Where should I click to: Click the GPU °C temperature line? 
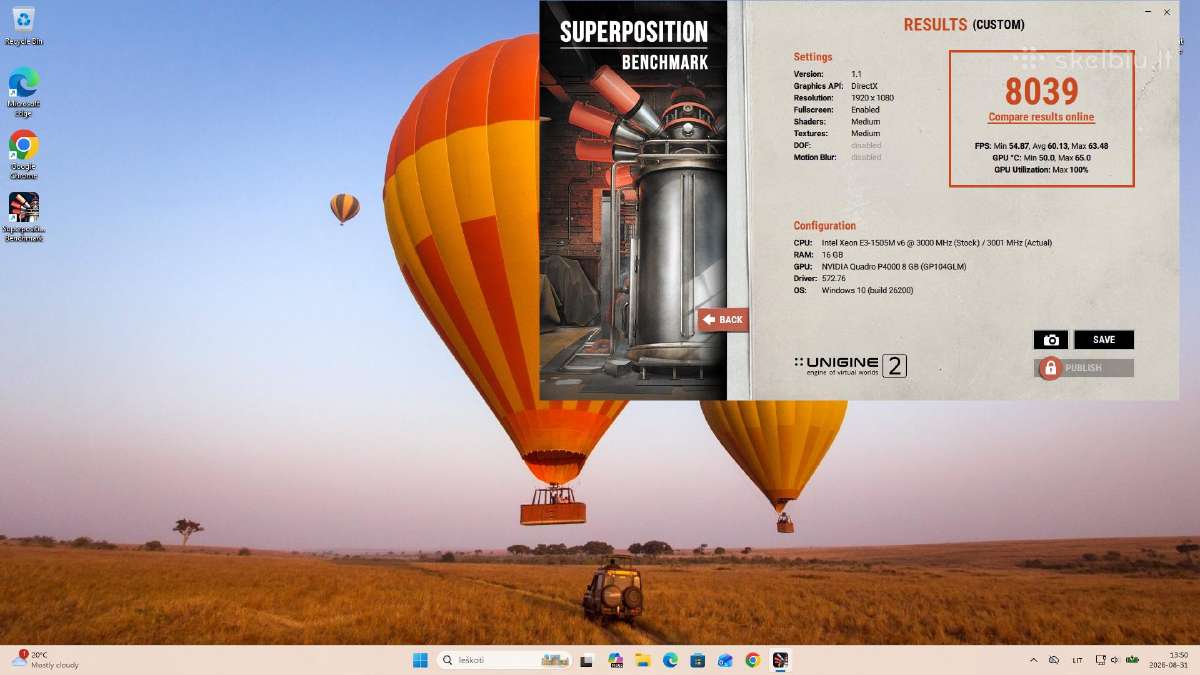coord(1041,158)
